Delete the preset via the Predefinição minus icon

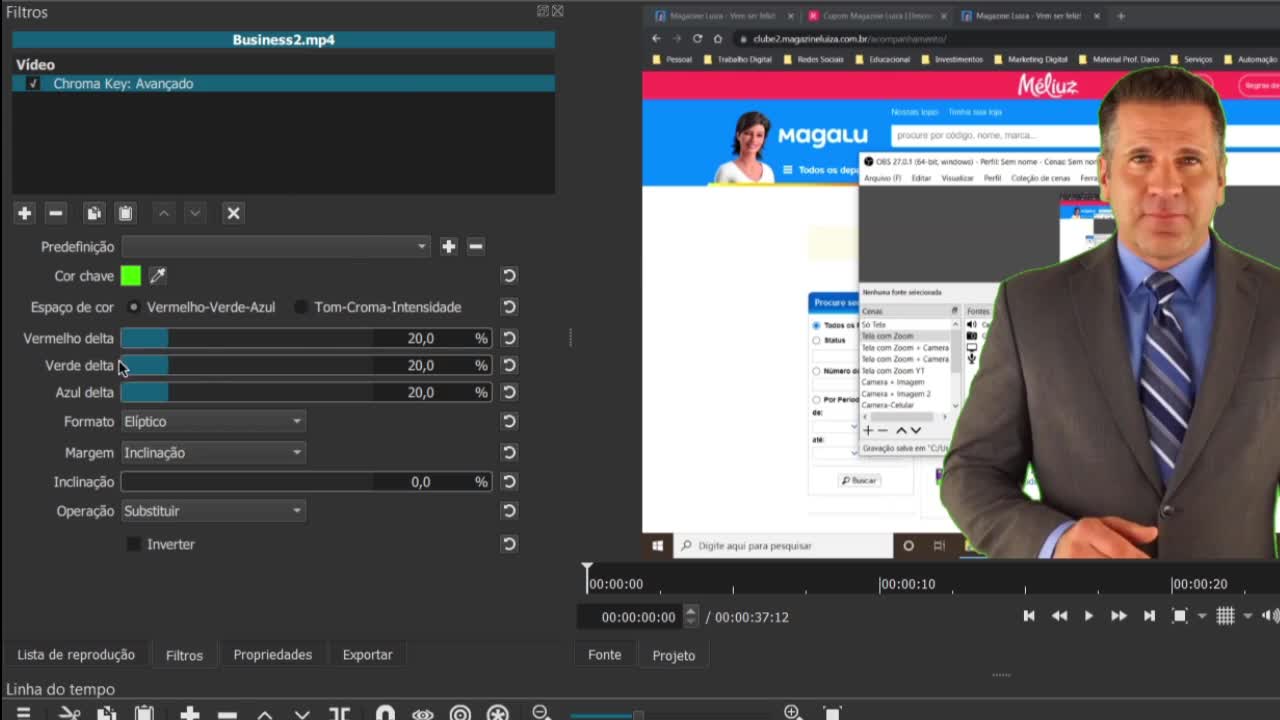click(476, 246)
